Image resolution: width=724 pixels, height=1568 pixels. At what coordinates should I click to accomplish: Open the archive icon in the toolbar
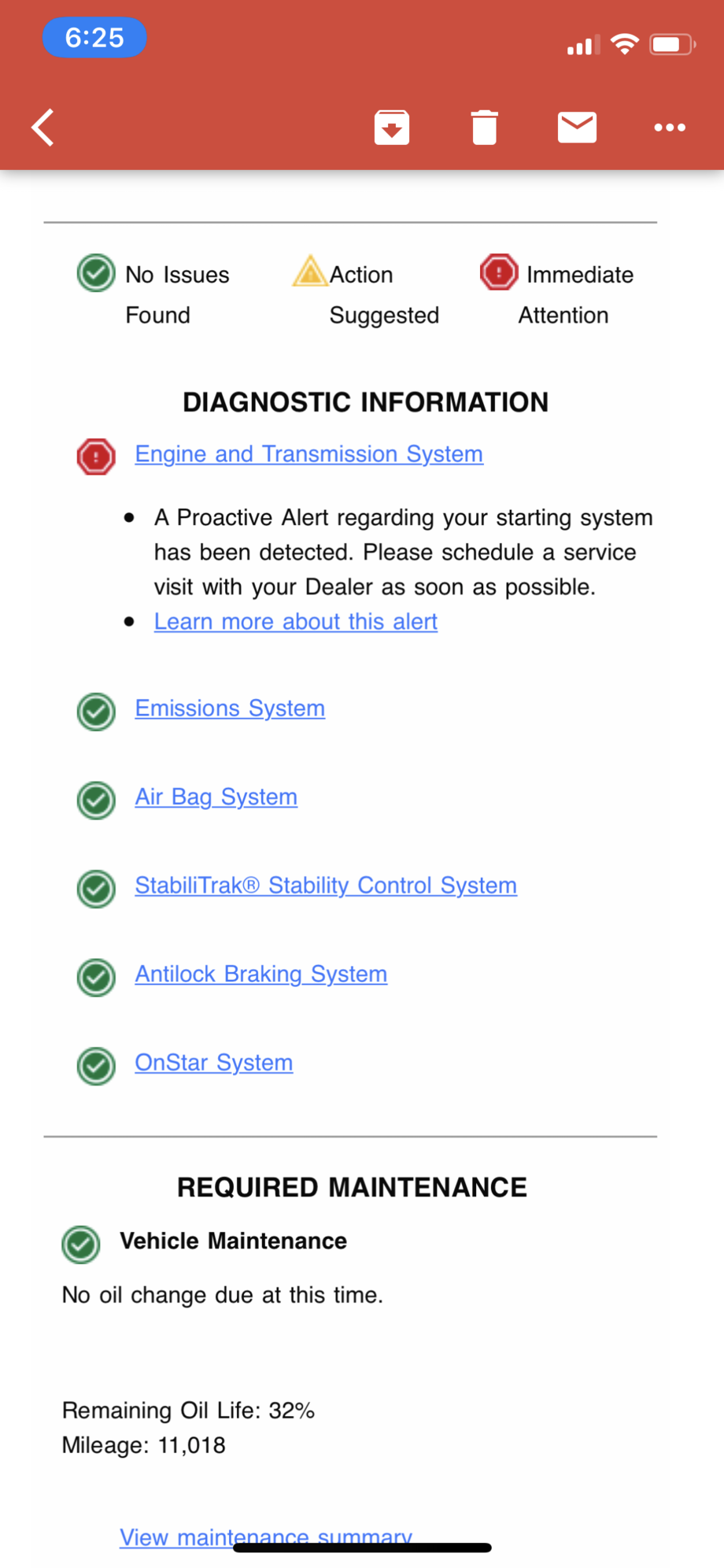pos(391,127)
